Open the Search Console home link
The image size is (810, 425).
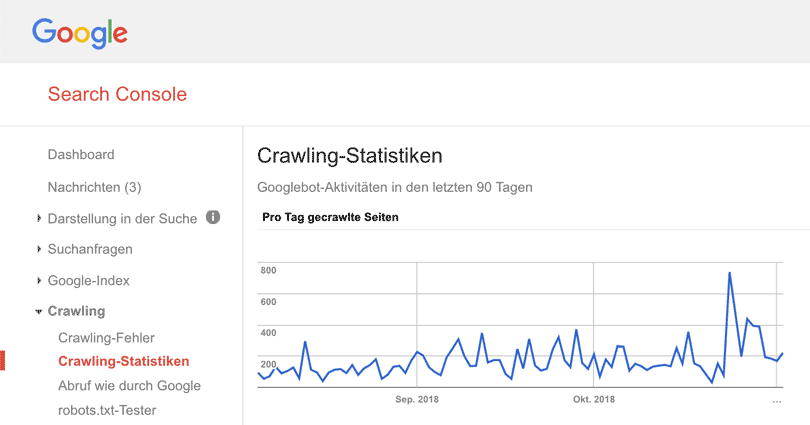click(117, 94)
